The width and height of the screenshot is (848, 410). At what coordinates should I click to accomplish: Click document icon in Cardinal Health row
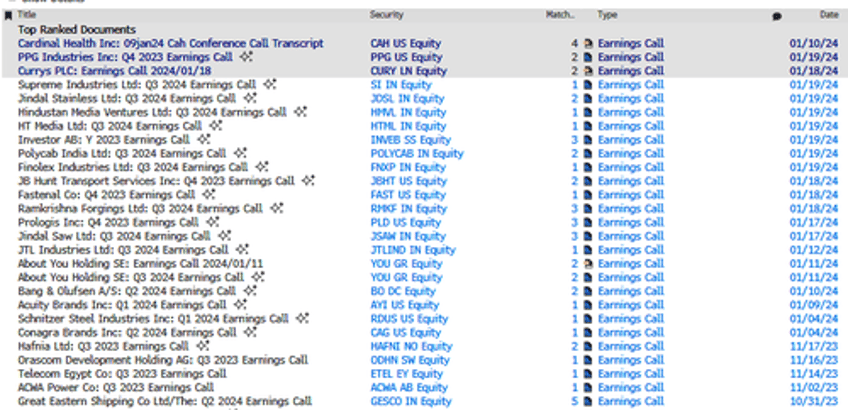pyautogui.click(x=588, y=43)
